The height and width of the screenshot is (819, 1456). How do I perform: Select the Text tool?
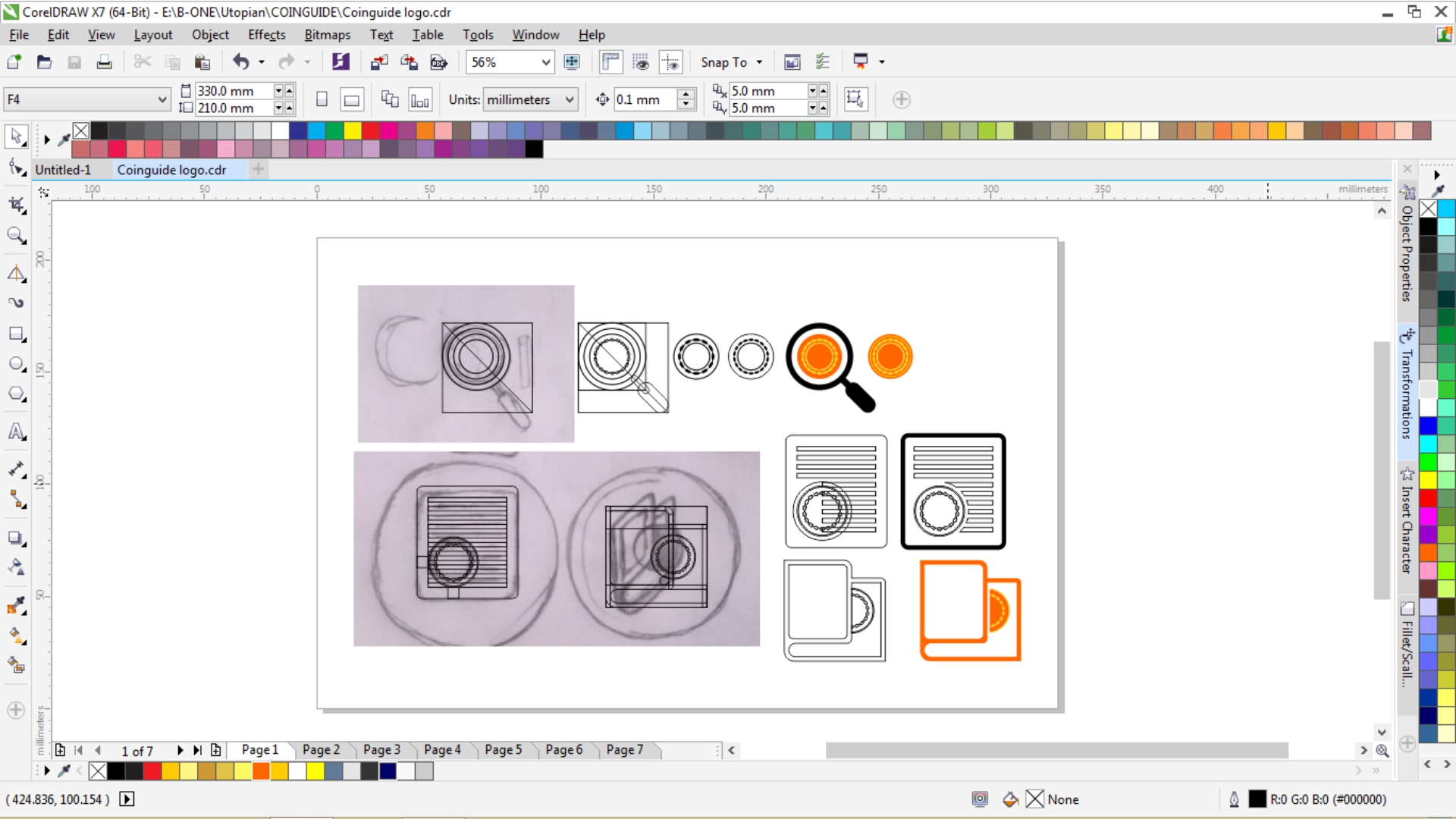pyautogui.click(x=16, y=431)
